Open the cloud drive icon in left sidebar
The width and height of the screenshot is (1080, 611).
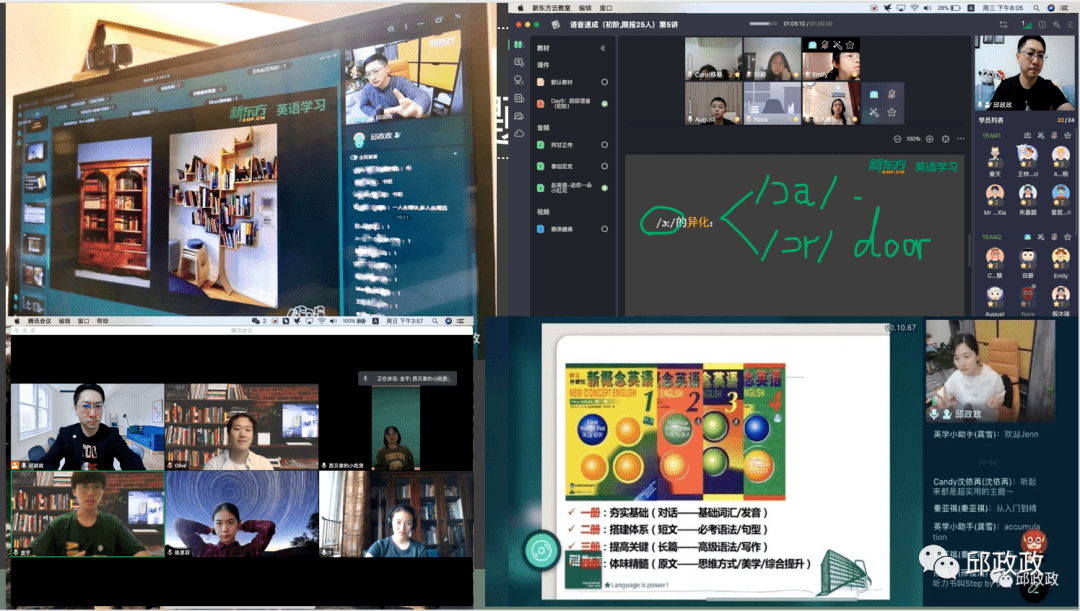519,132
